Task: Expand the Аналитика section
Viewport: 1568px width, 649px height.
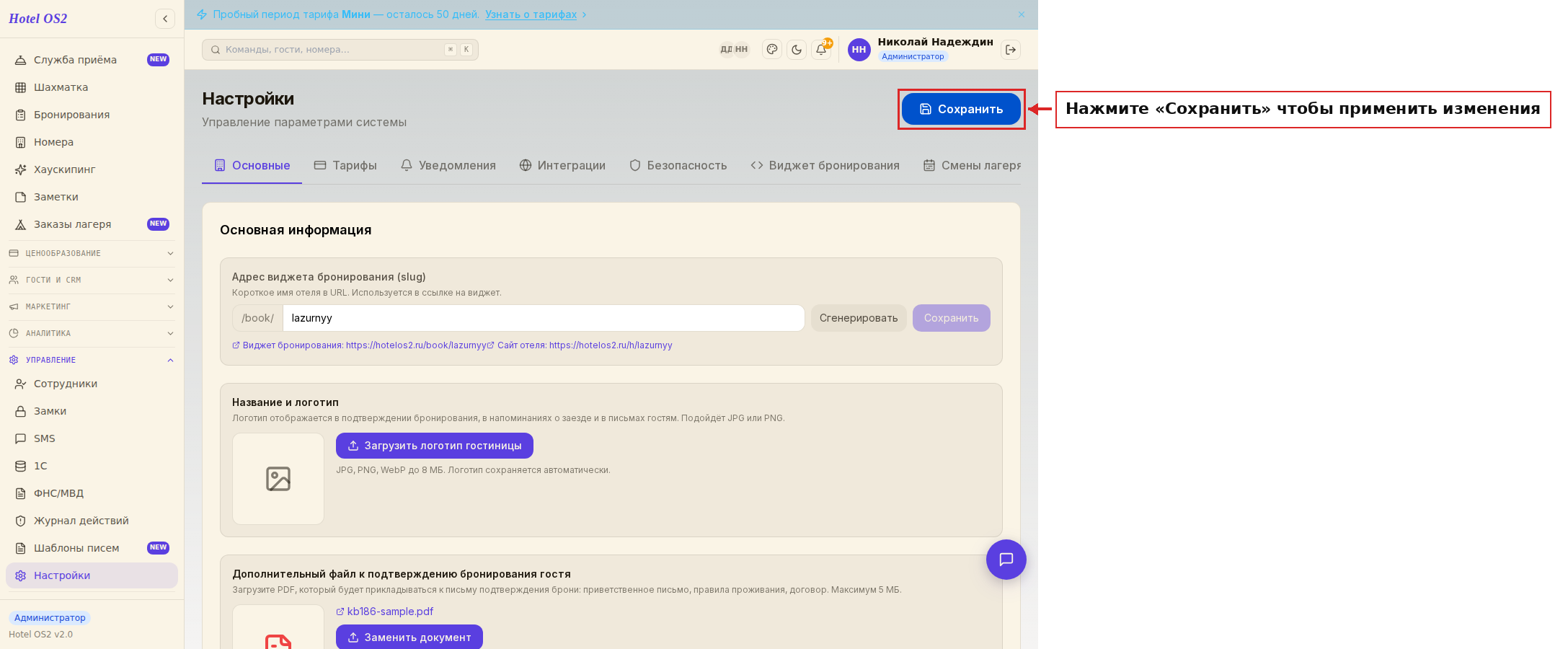Action: (92, 333)
